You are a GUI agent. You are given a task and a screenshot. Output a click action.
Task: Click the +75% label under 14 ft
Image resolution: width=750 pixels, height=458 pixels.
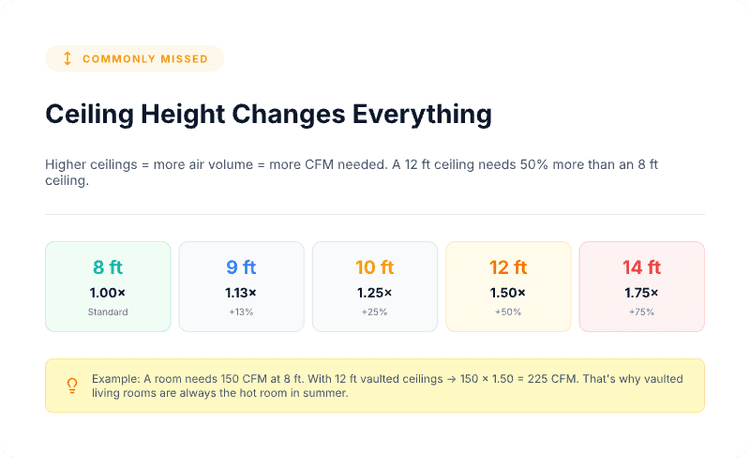(641, 312)
